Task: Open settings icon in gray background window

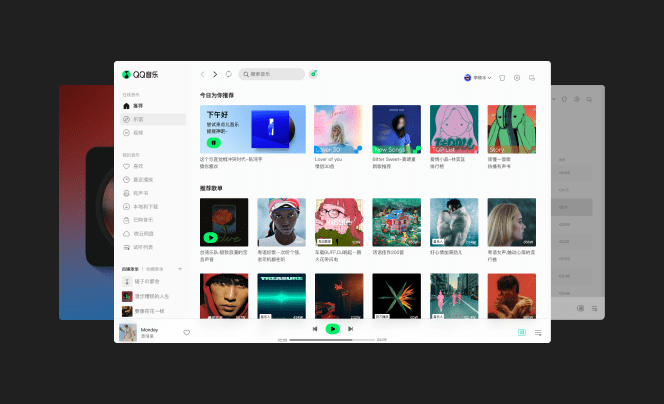Action: tap(577, 99)
